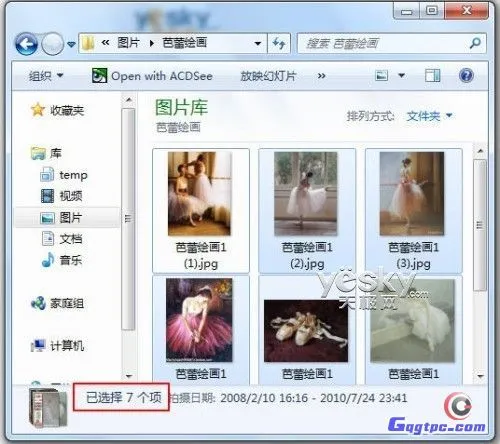The width and height of the screenshot is (500, 444).
Task: Open view options dropdown arrow
Action: (402, 76)
